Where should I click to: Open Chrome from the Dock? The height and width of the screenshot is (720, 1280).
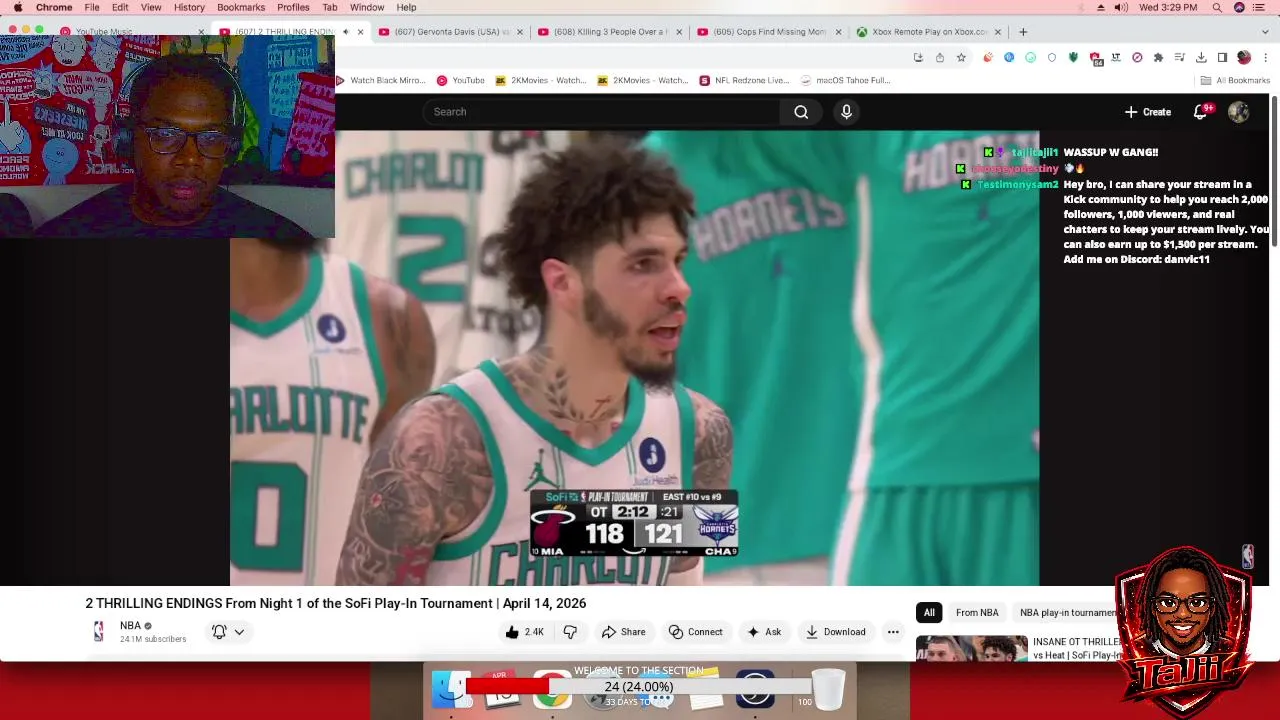[x=551, y=689]
